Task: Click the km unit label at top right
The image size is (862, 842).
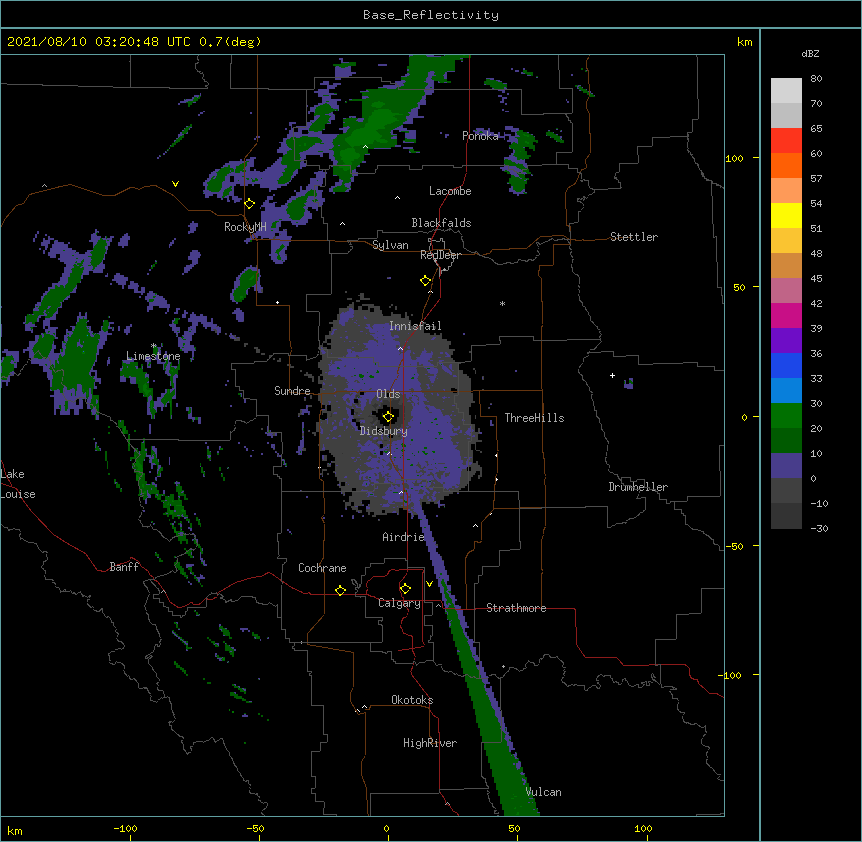Action: click(744, 42)
